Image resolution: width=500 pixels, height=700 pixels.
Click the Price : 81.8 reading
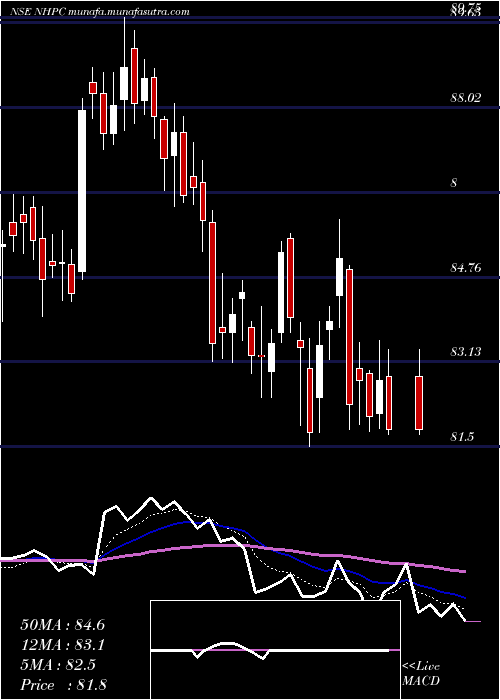click(x=63, y=685)
